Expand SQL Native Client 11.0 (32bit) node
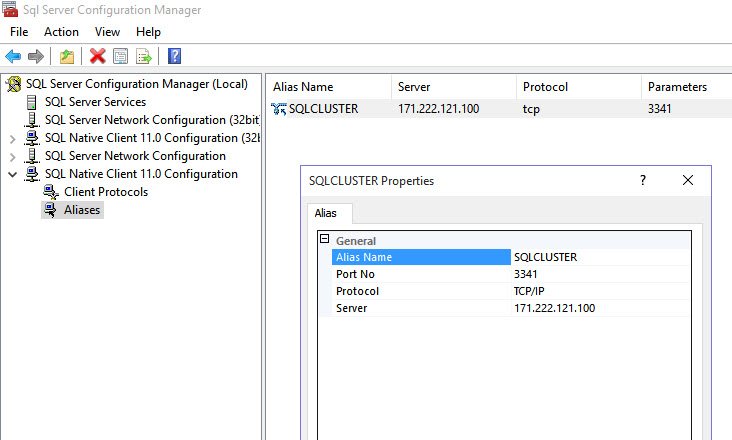 click(x=13, y=139)
